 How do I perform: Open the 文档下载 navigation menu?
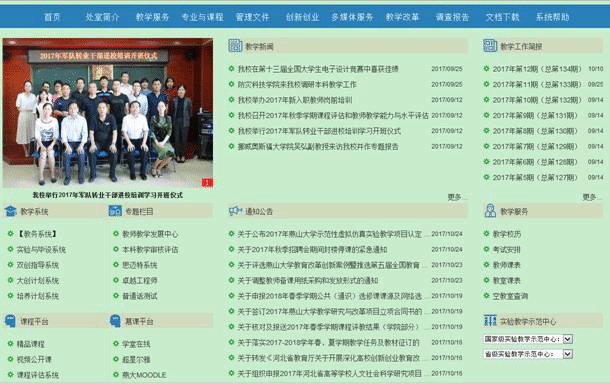click(x=502, y=17)
